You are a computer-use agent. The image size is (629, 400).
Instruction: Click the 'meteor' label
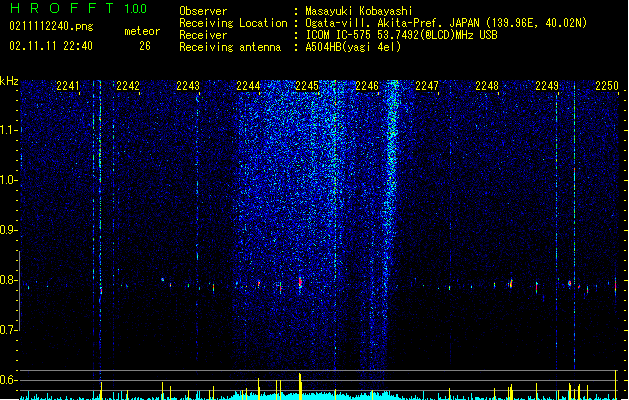pyautogui.click(x=142, y=31)
